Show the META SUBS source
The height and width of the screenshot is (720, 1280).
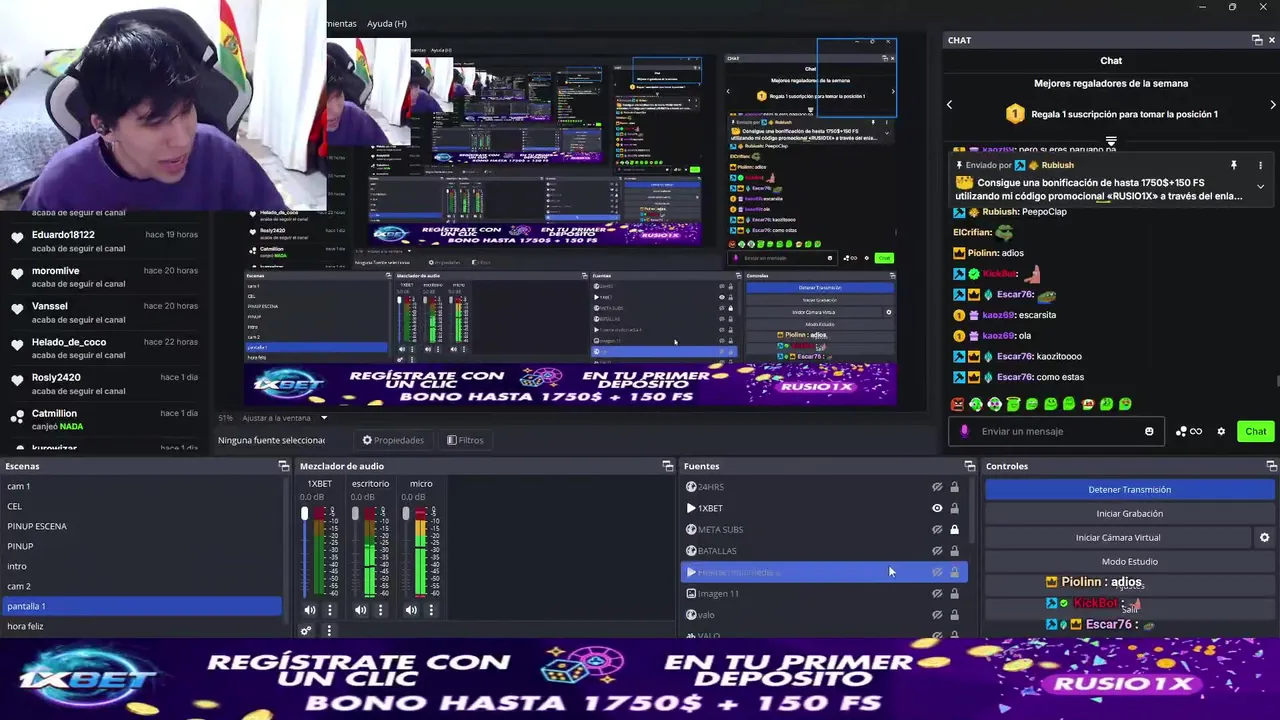click(x=937, y=529)
